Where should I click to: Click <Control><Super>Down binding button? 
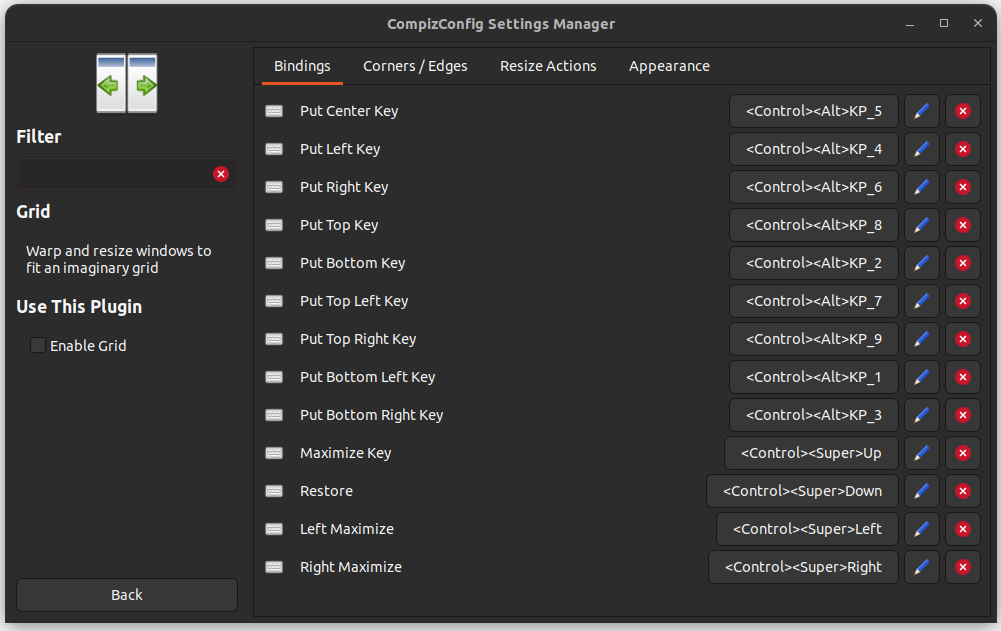802,491
